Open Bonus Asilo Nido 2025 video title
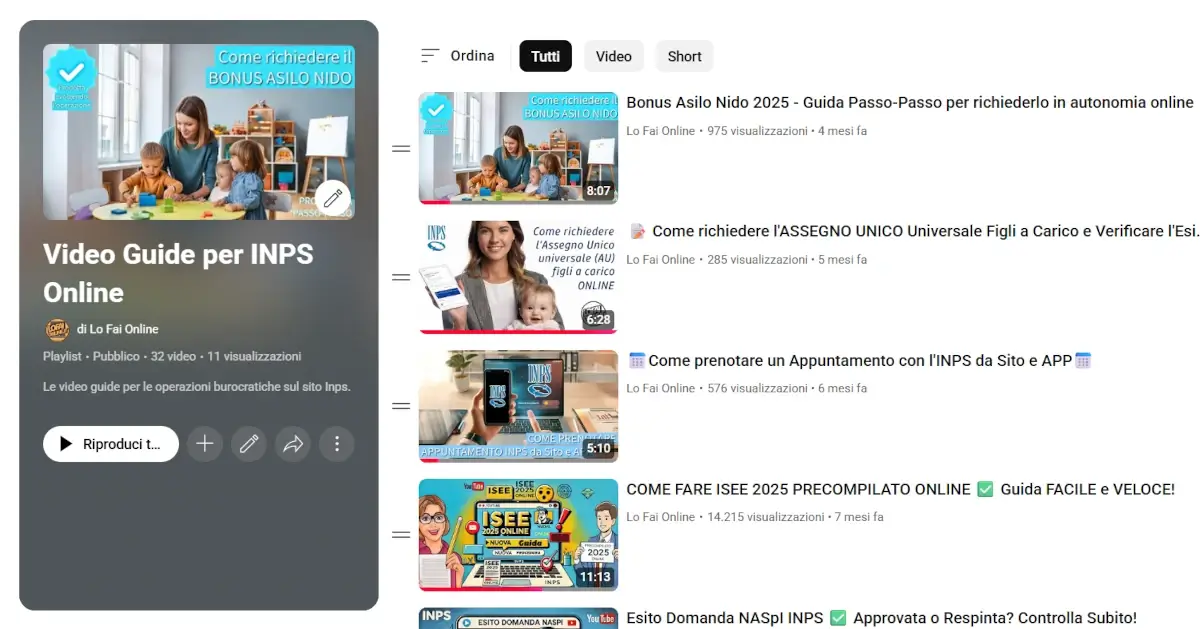The height and width of the screenshot is (629, 1200). pyautogui.click(x=910, y=102)
